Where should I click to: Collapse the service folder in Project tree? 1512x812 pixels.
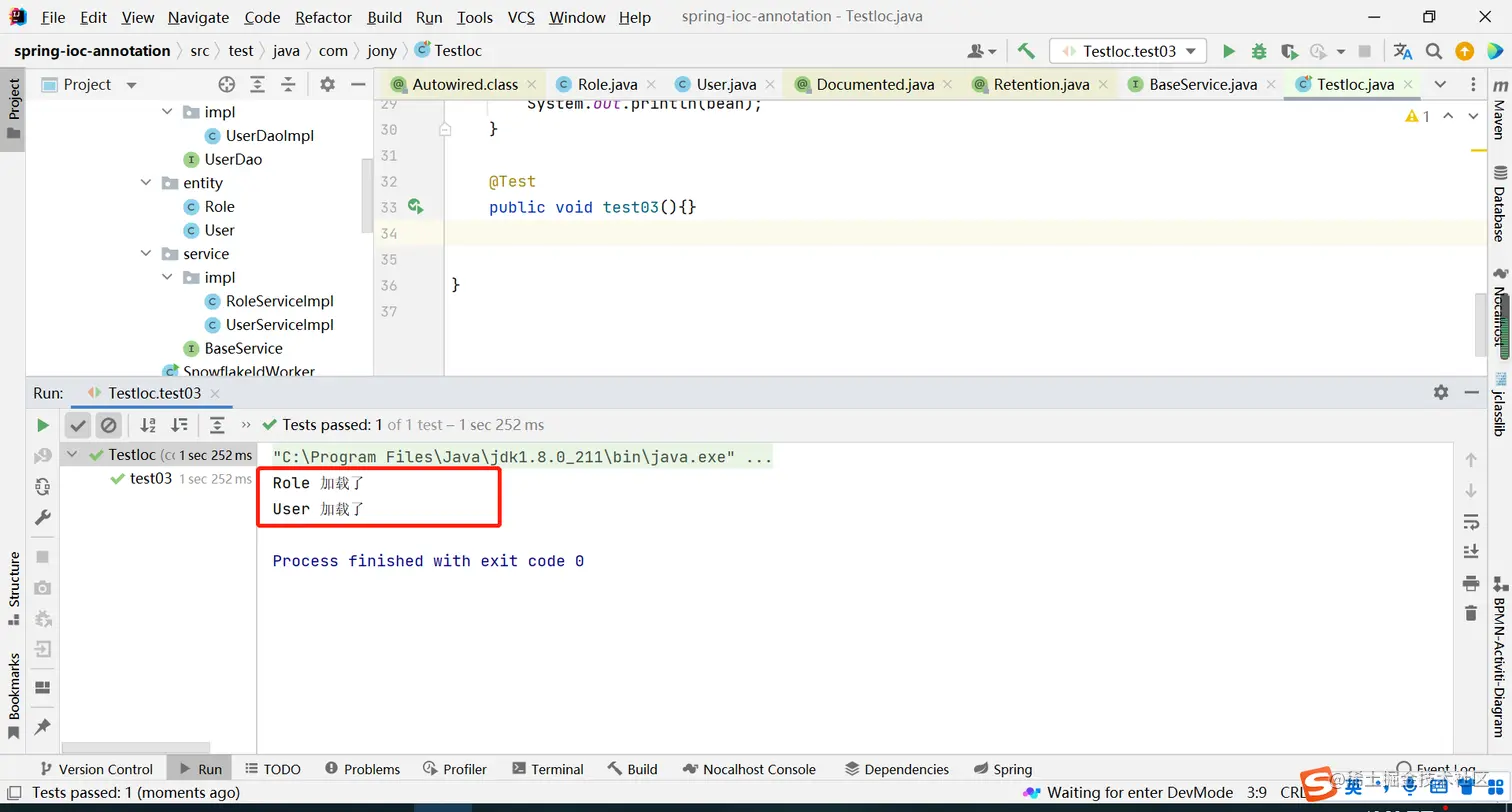[147, 254]
